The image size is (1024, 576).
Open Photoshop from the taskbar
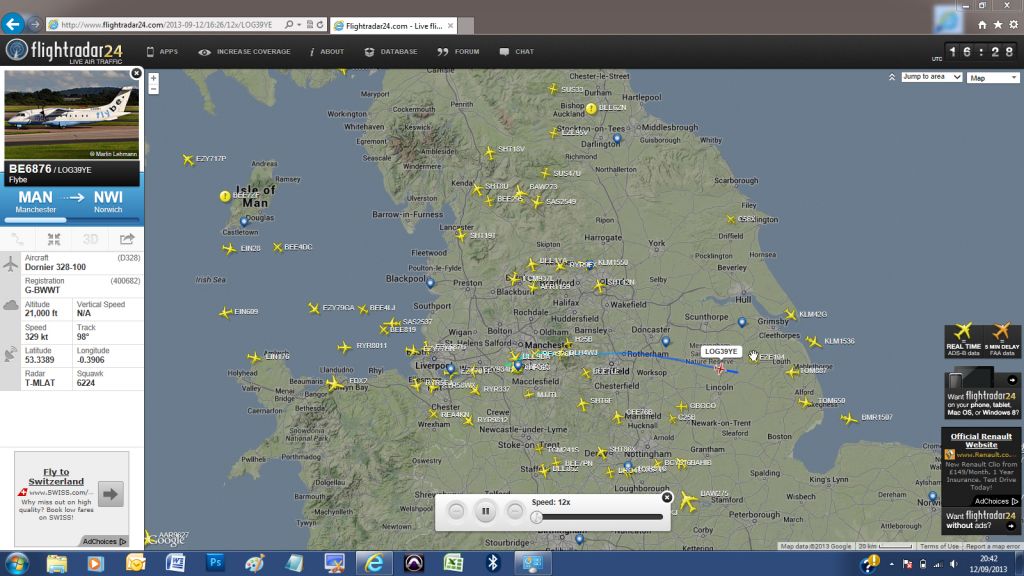coord(215,562)
